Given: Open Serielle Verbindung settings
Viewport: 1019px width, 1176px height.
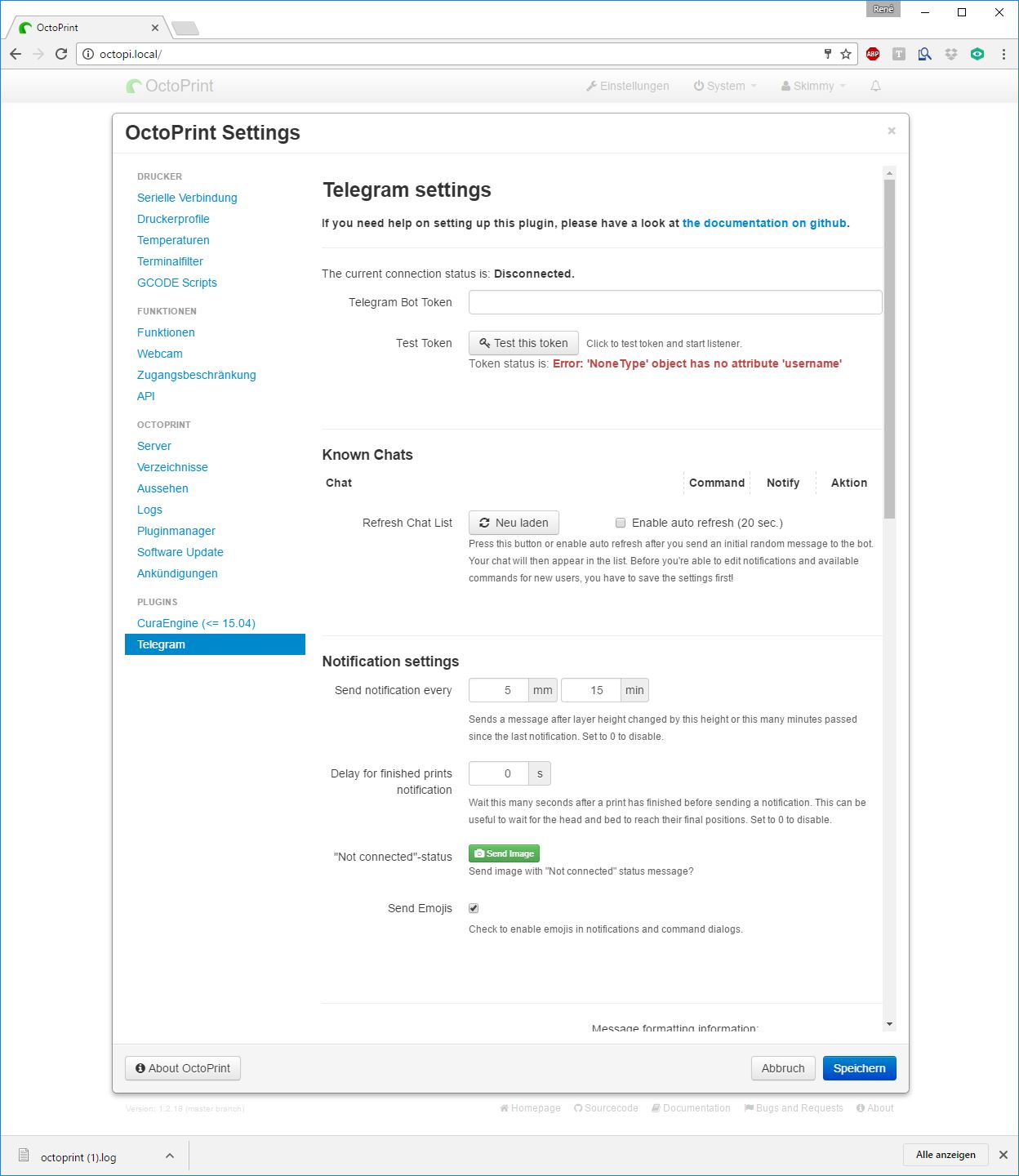Looking at the screenshot, I should click(187, 198).
